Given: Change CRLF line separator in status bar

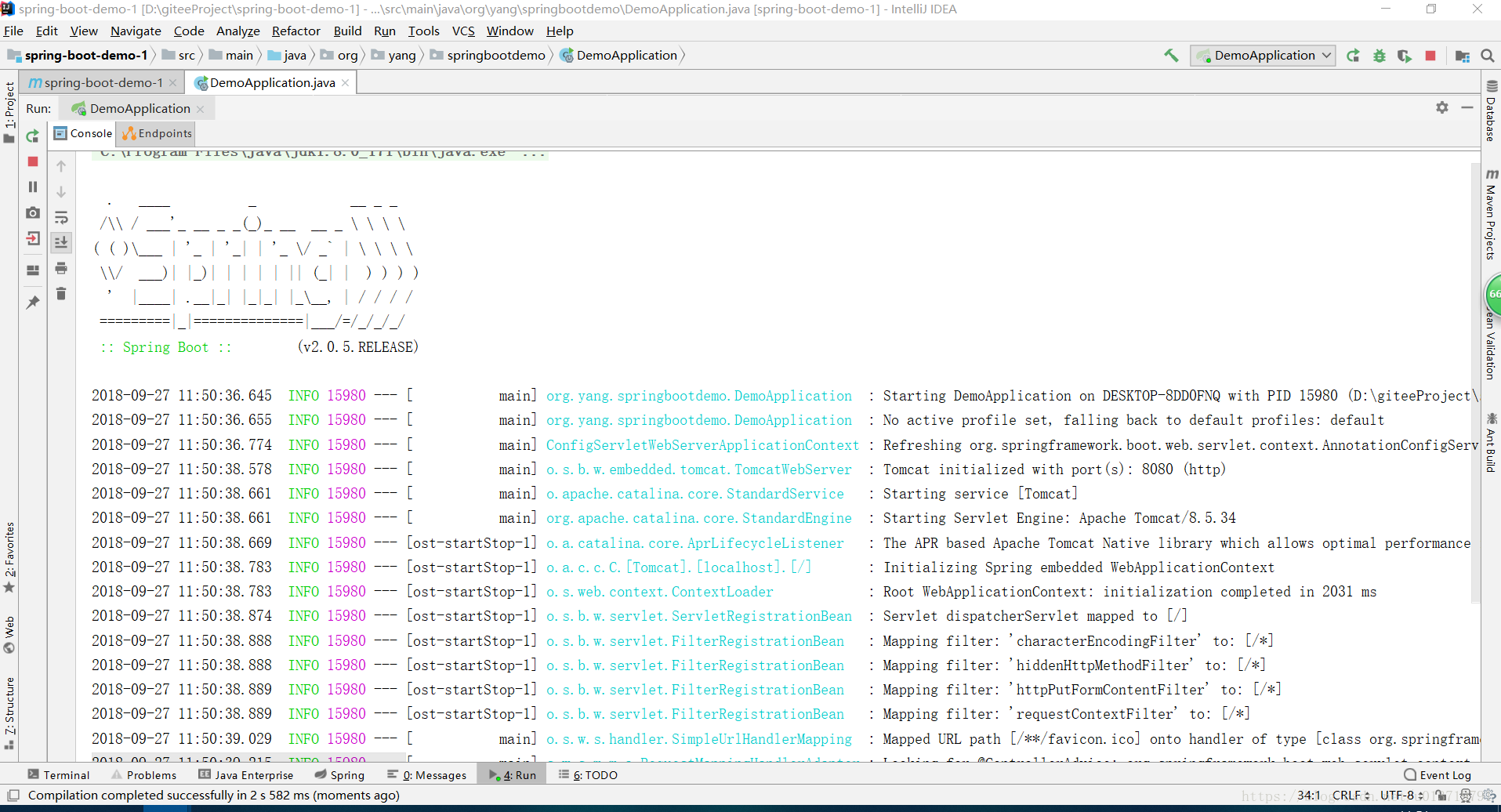Looking at the screenshot, I should [1351, 795].
